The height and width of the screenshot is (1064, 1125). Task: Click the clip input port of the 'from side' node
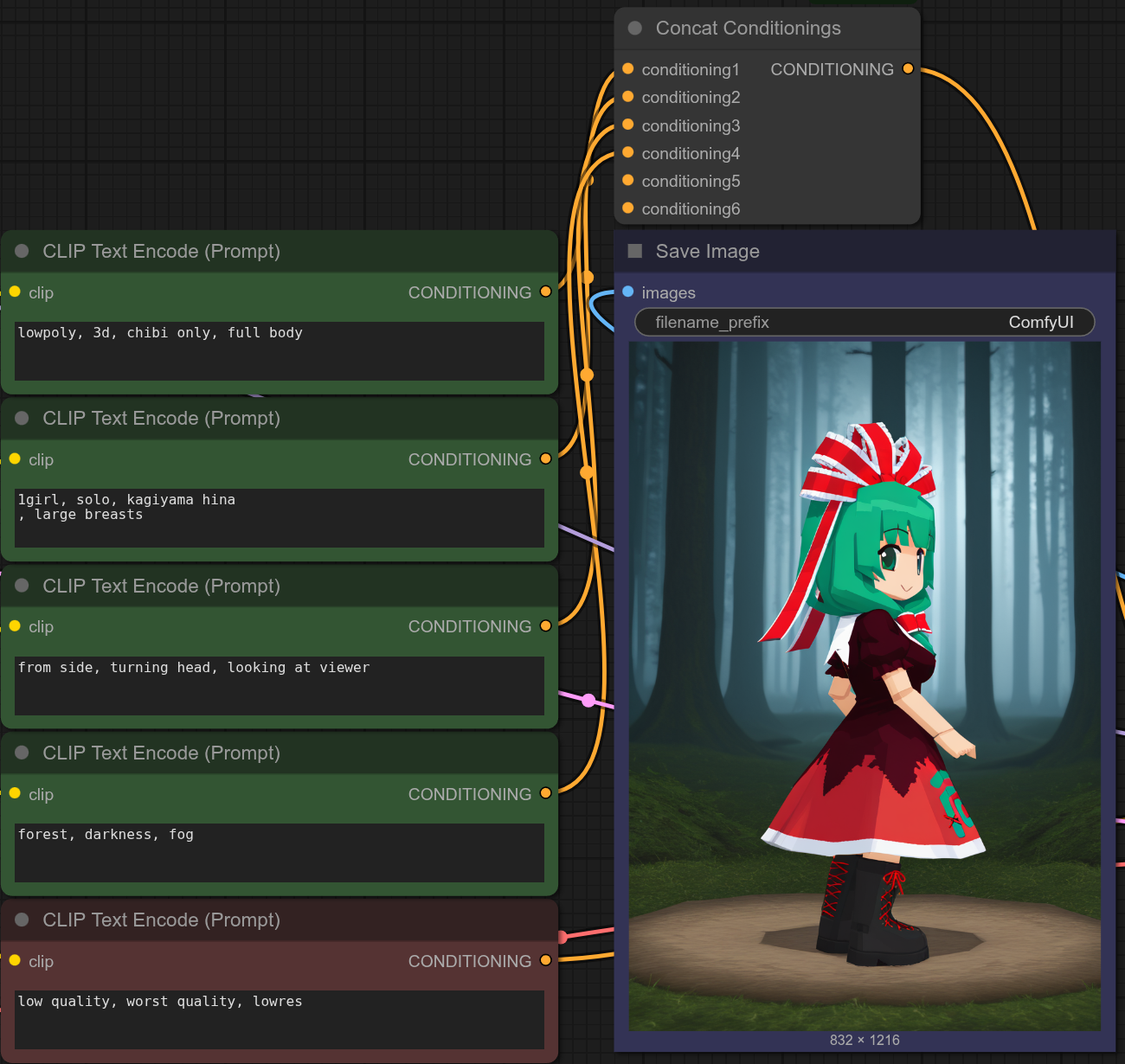click(15, 625)
